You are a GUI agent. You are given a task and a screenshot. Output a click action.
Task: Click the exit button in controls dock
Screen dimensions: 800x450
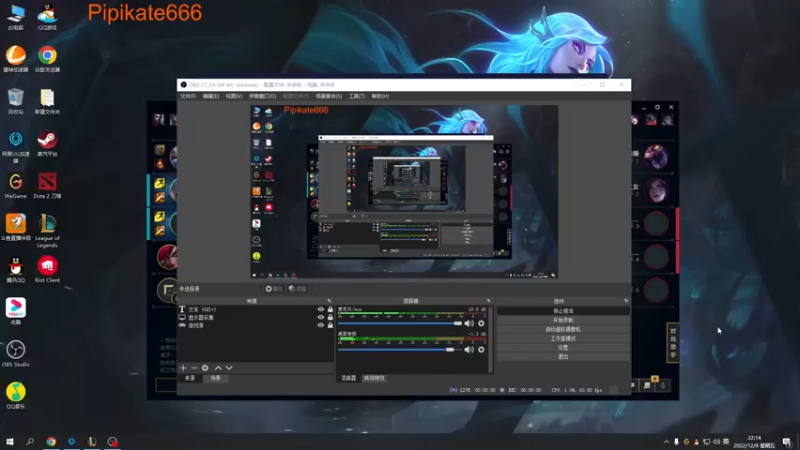[x=563, y=357]
